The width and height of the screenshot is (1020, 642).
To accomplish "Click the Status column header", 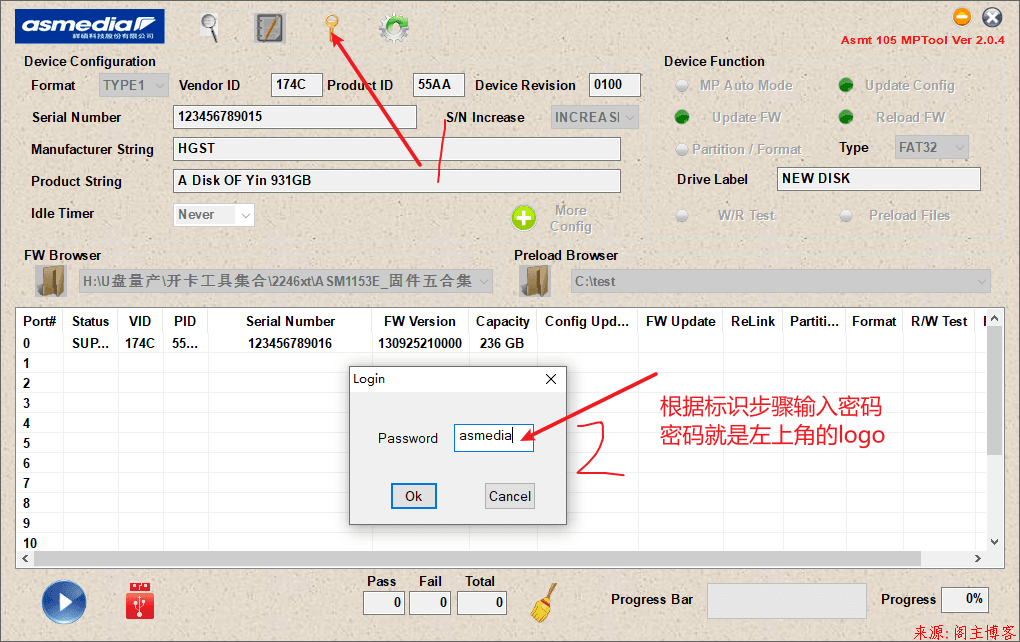I will pyautogui.click(x=90, y=321).
